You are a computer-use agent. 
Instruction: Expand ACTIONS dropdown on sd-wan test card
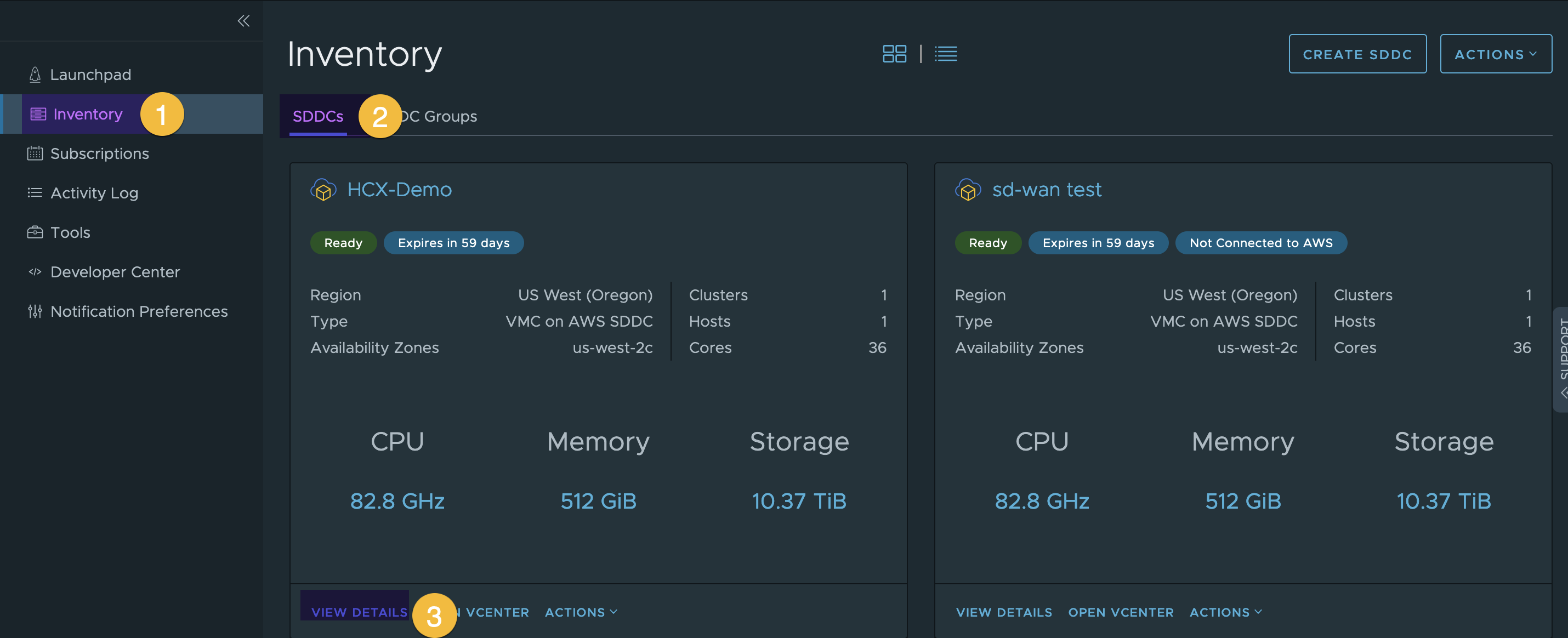[1226, 612]
